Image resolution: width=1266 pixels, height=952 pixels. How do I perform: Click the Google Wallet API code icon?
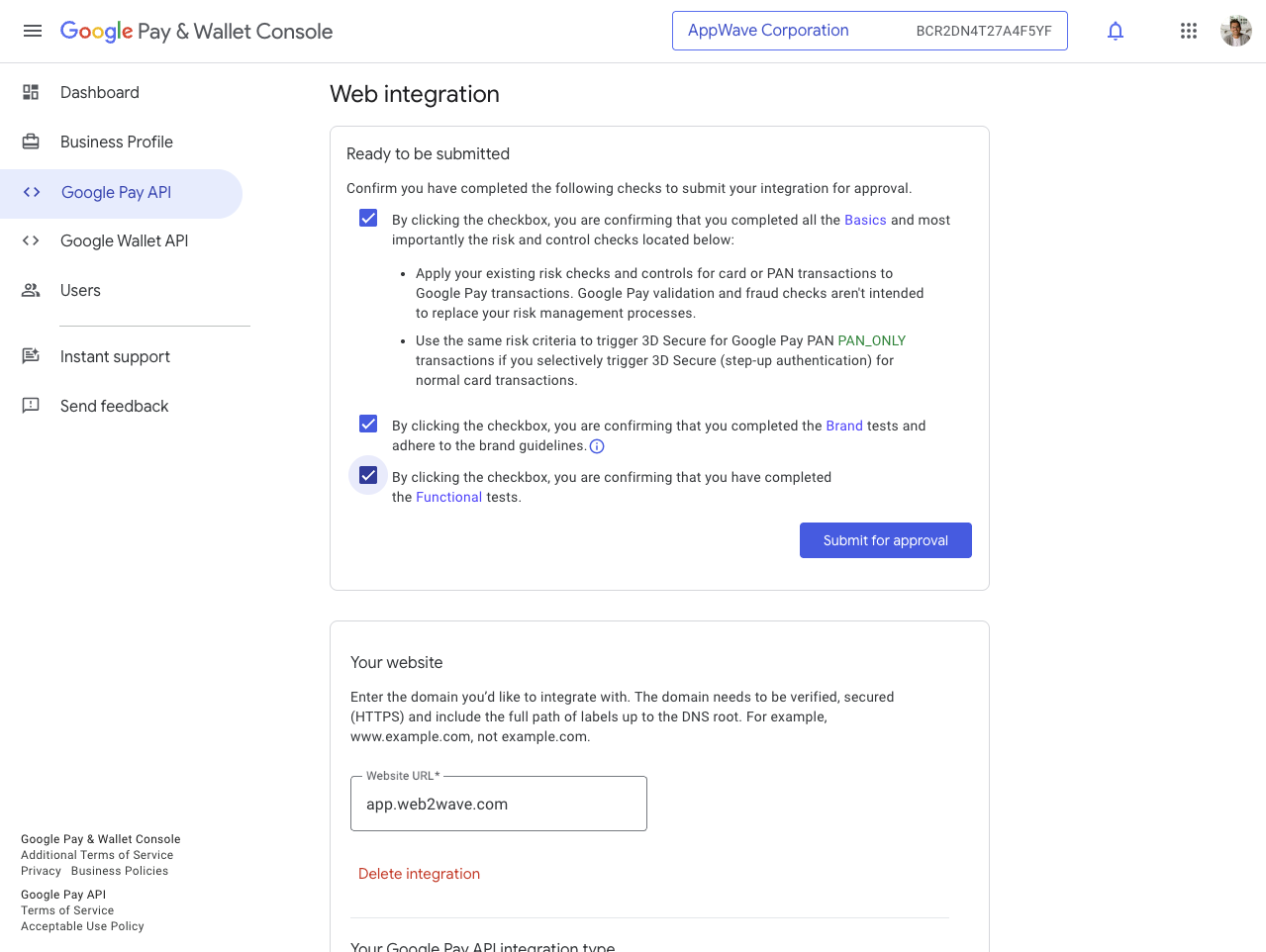click(31, 240)
